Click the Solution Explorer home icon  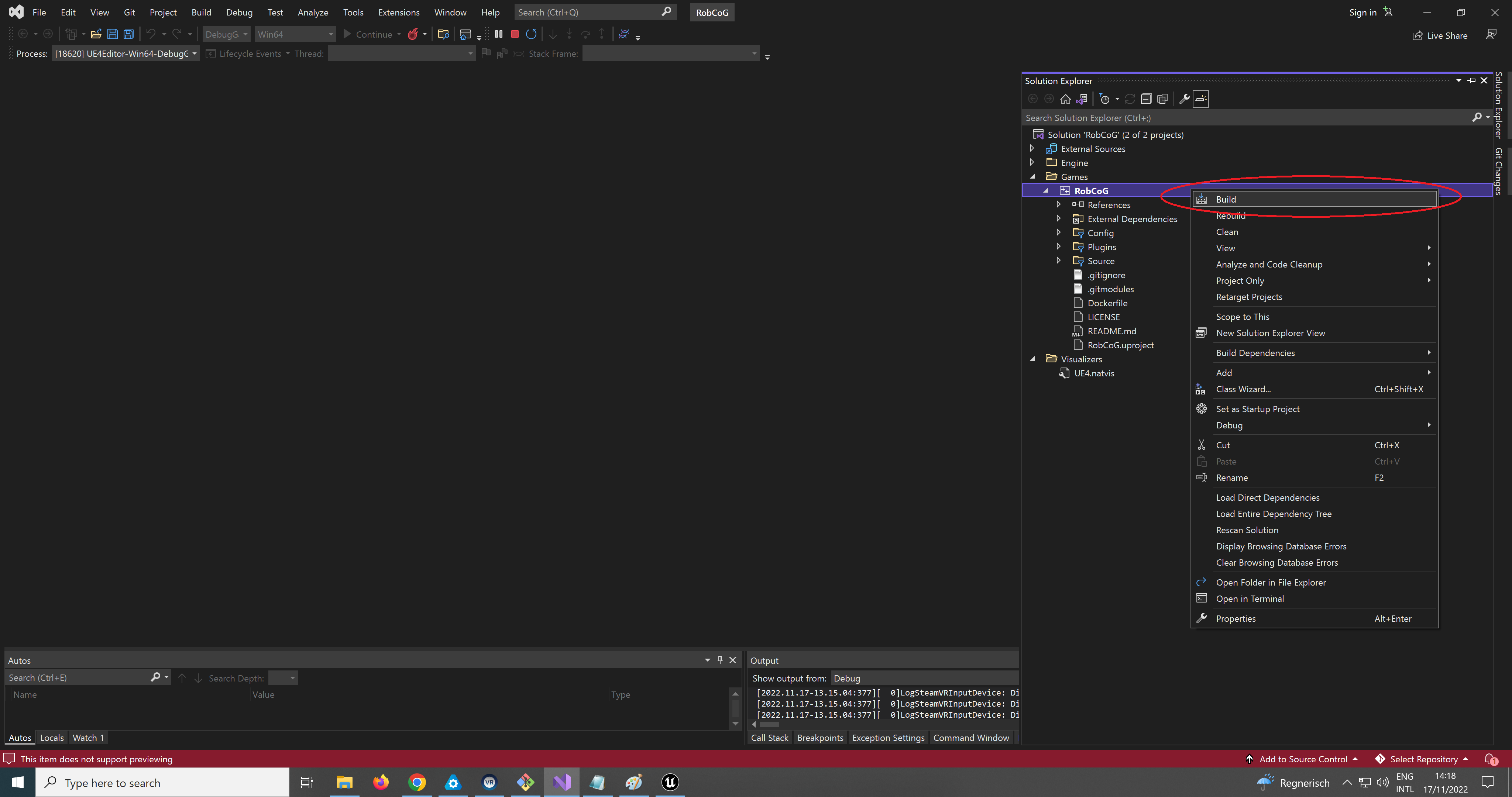[1065, 99]
